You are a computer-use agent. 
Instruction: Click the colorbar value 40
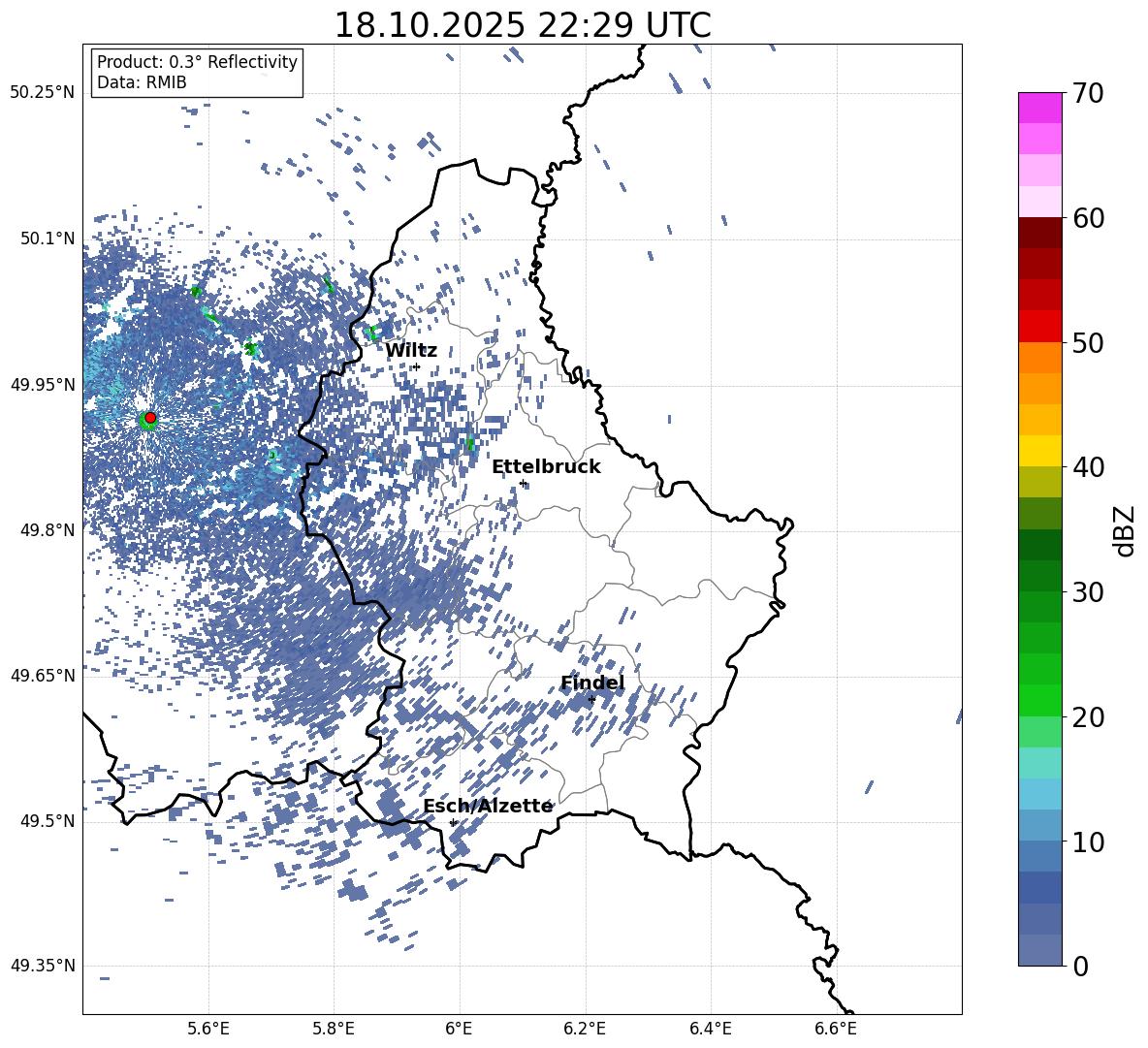pos(1089,467)
